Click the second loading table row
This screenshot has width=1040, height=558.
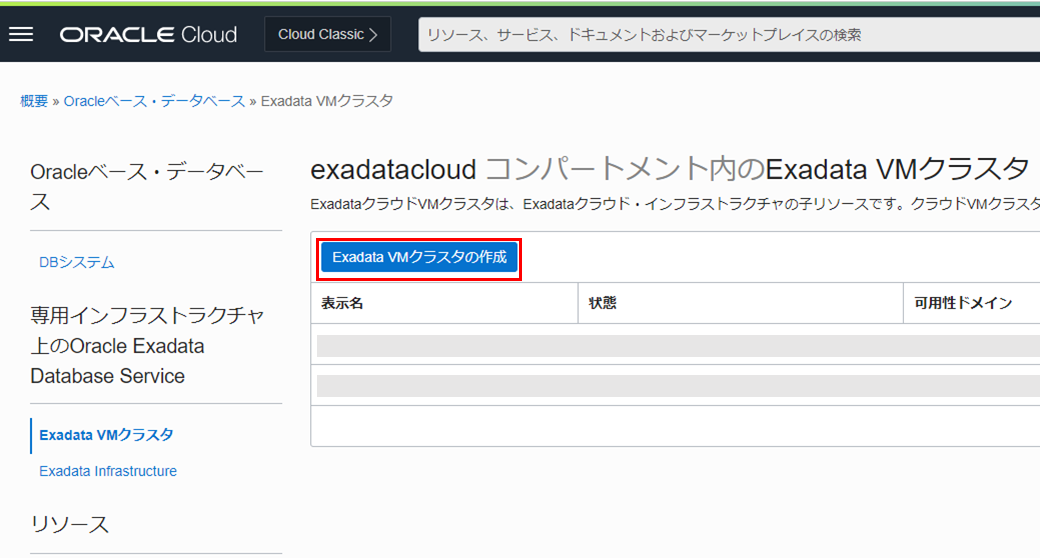pyautogui.click(x=676, y=385)
